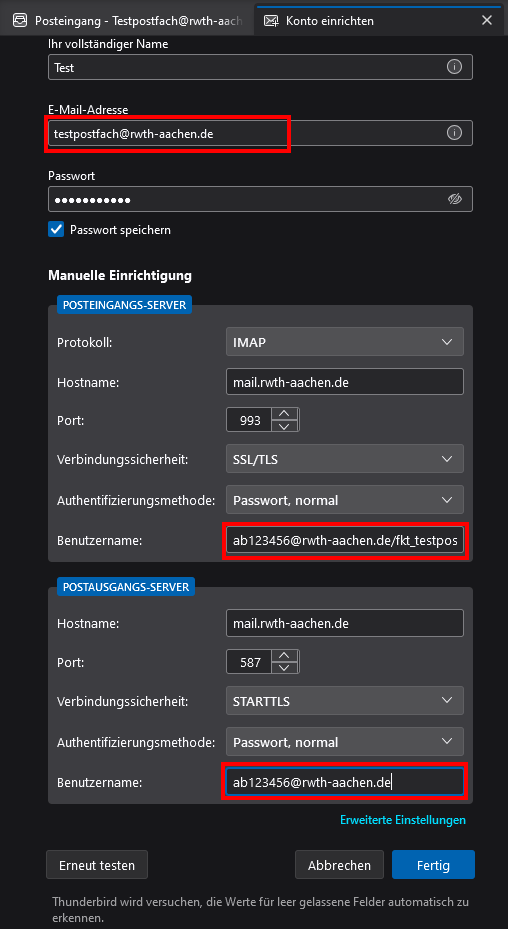Open incoming Authentifizierungsmethode dropdown

click(344, 500)
